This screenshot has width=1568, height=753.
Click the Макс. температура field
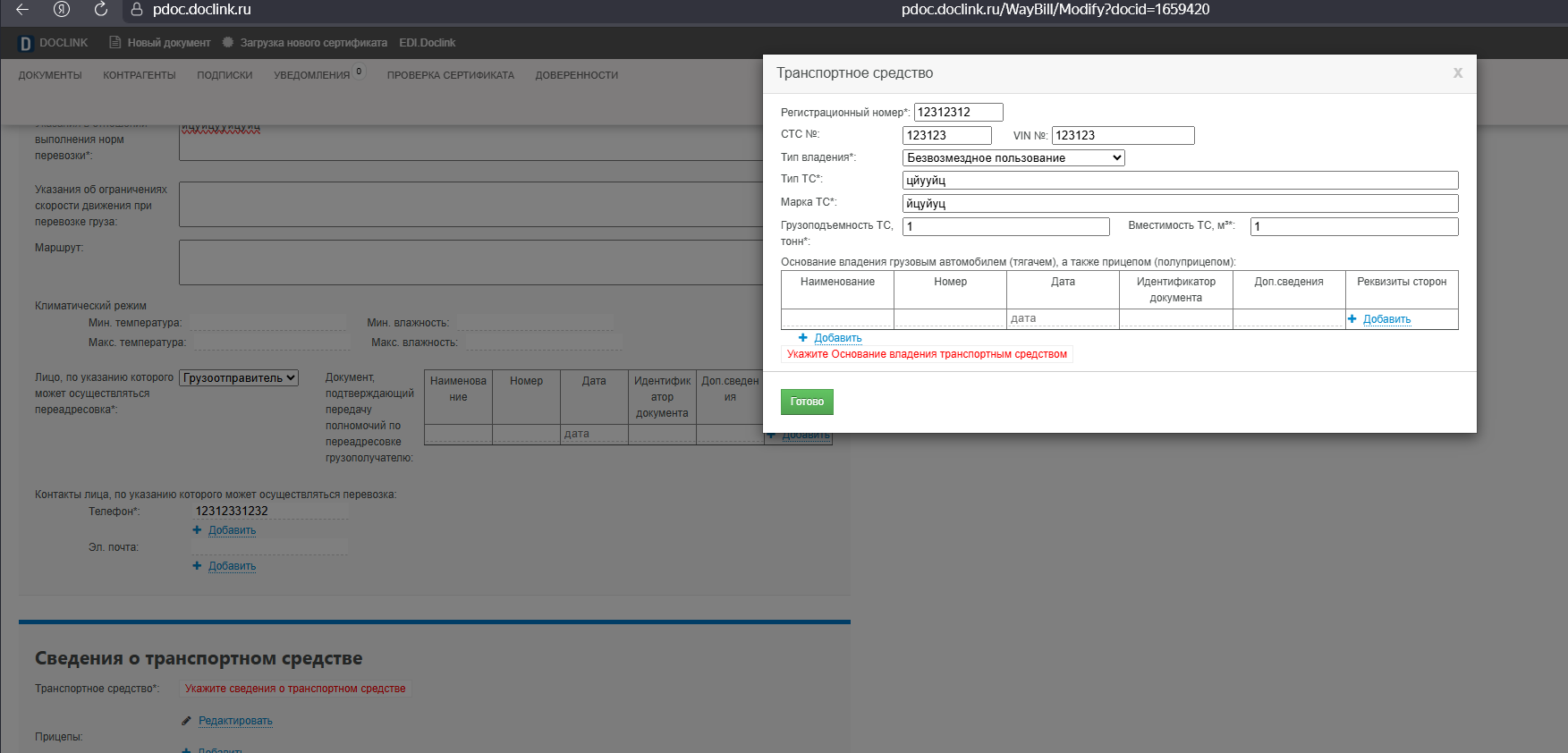272,342
